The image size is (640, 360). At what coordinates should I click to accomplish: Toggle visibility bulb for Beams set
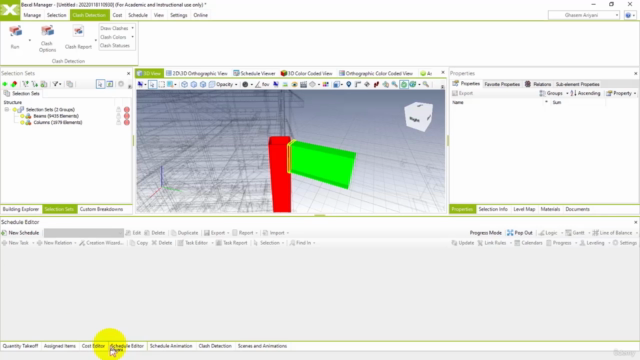(x=22, y=116)
